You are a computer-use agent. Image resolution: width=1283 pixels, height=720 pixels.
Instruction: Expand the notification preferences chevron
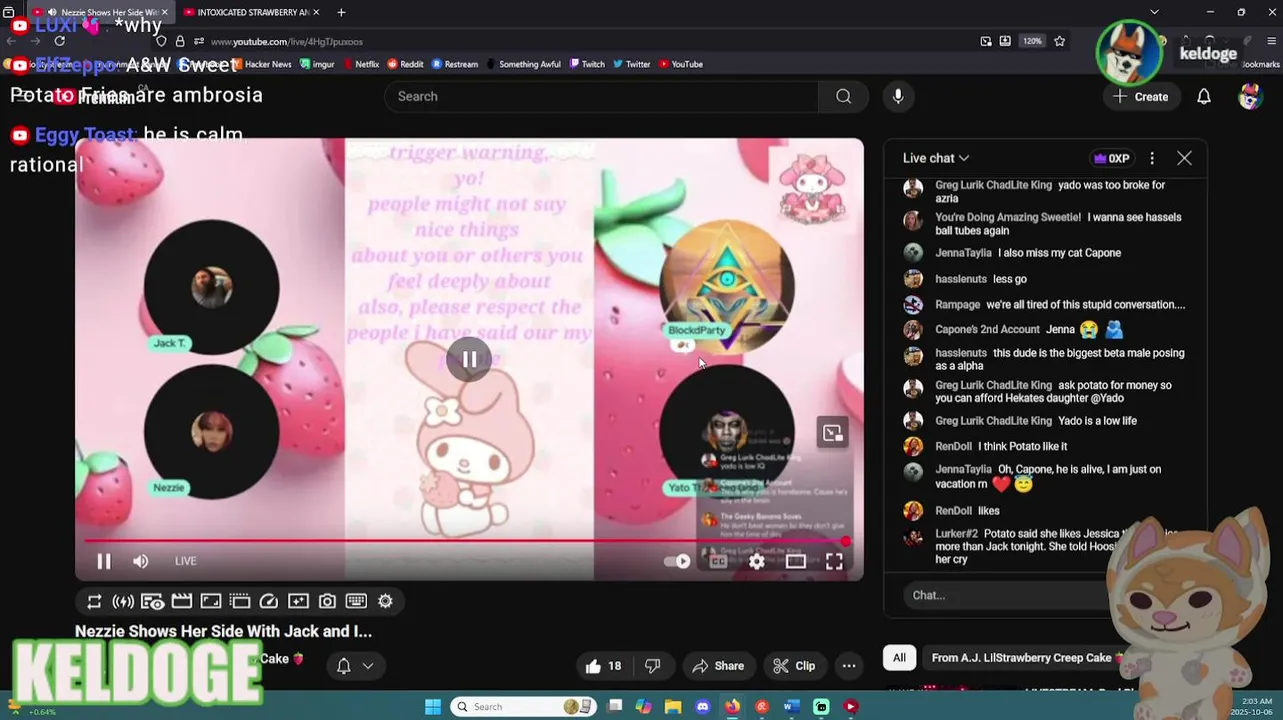(x=368, y=666)
